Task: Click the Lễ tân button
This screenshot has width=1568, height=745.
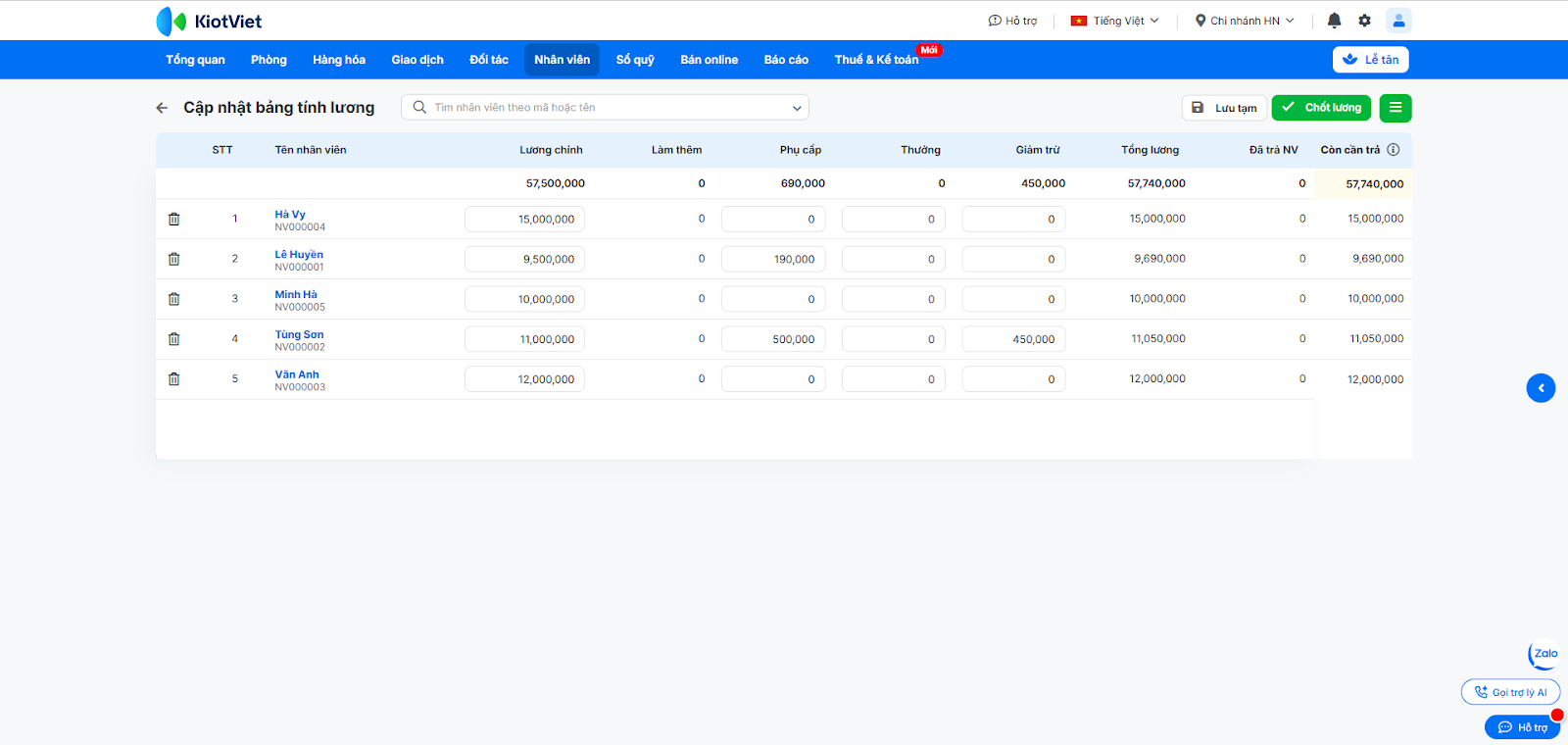Action: click(x=1370, y=60)
